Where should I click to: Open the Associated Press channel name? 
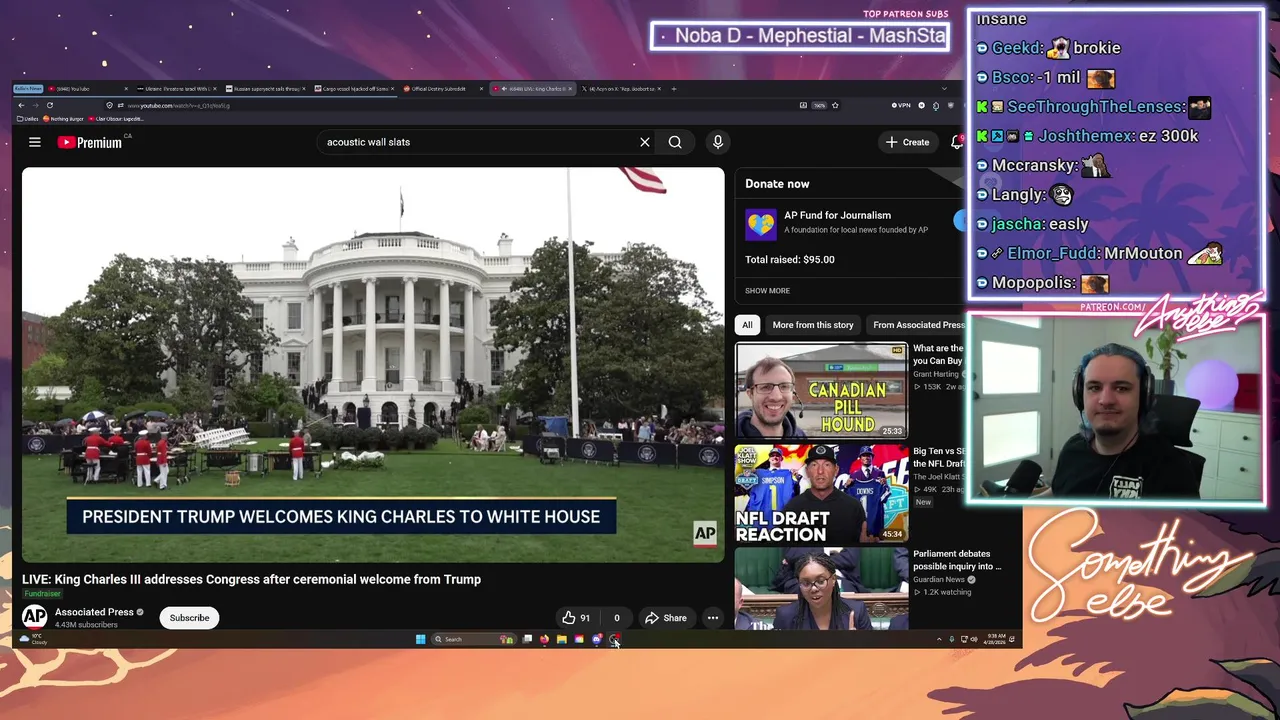pyautogui.click(x=94, y=612)
